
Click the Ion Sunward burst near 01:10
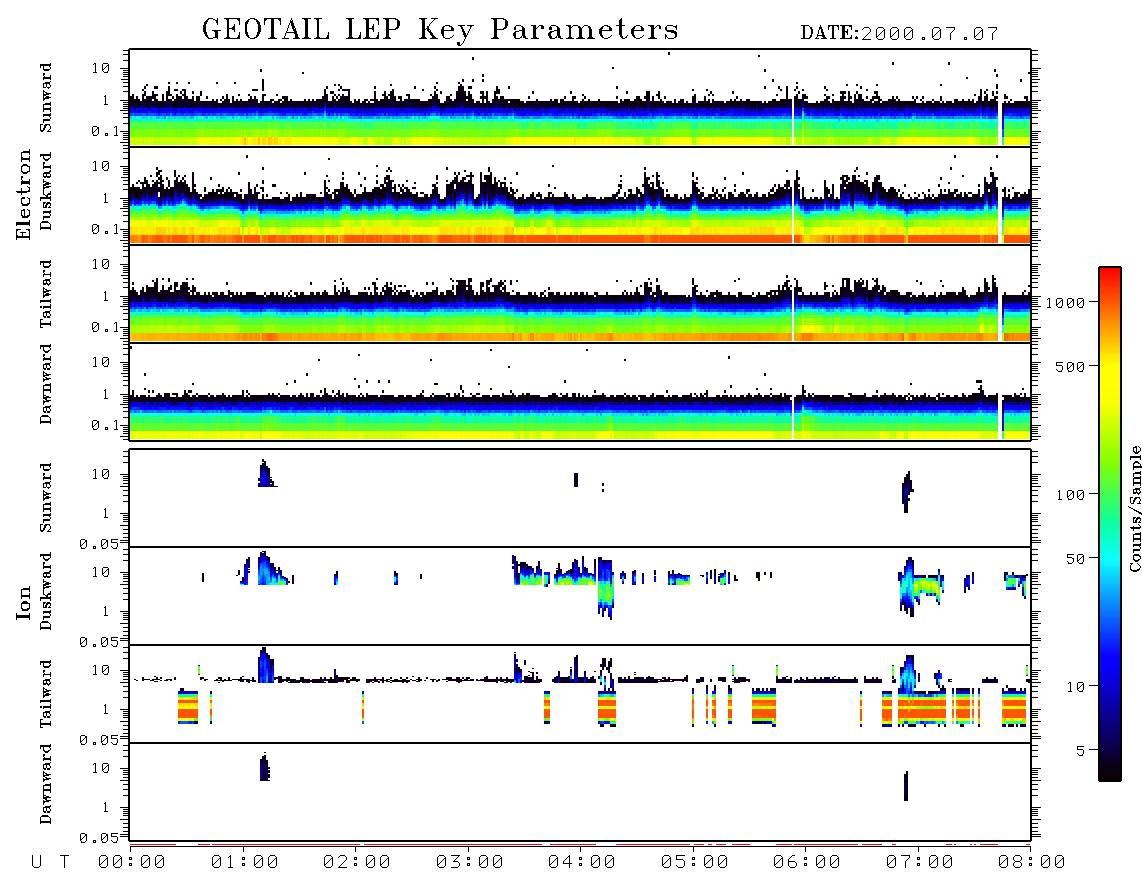[x=266, y=474]
